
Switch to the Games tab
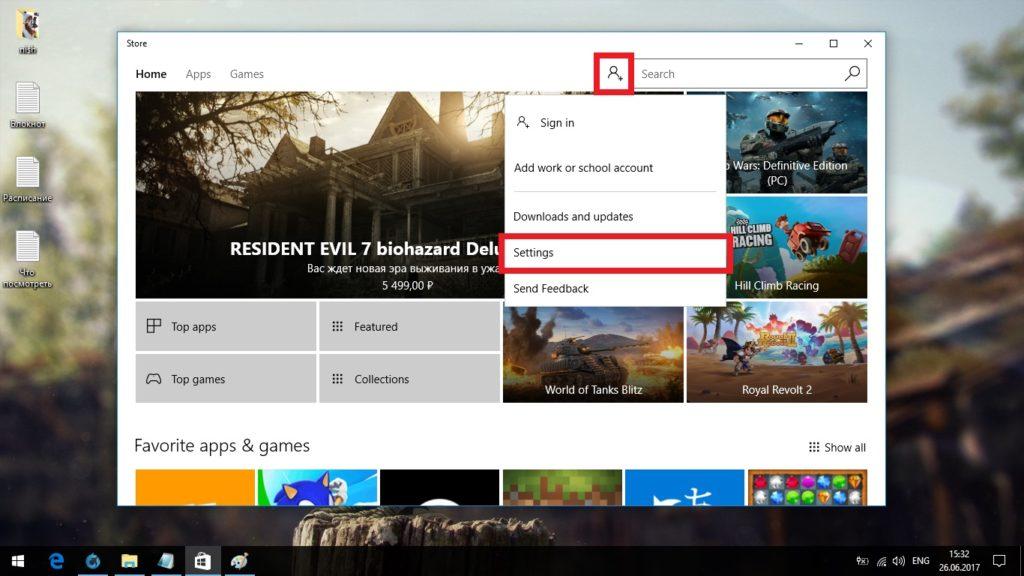246,74
